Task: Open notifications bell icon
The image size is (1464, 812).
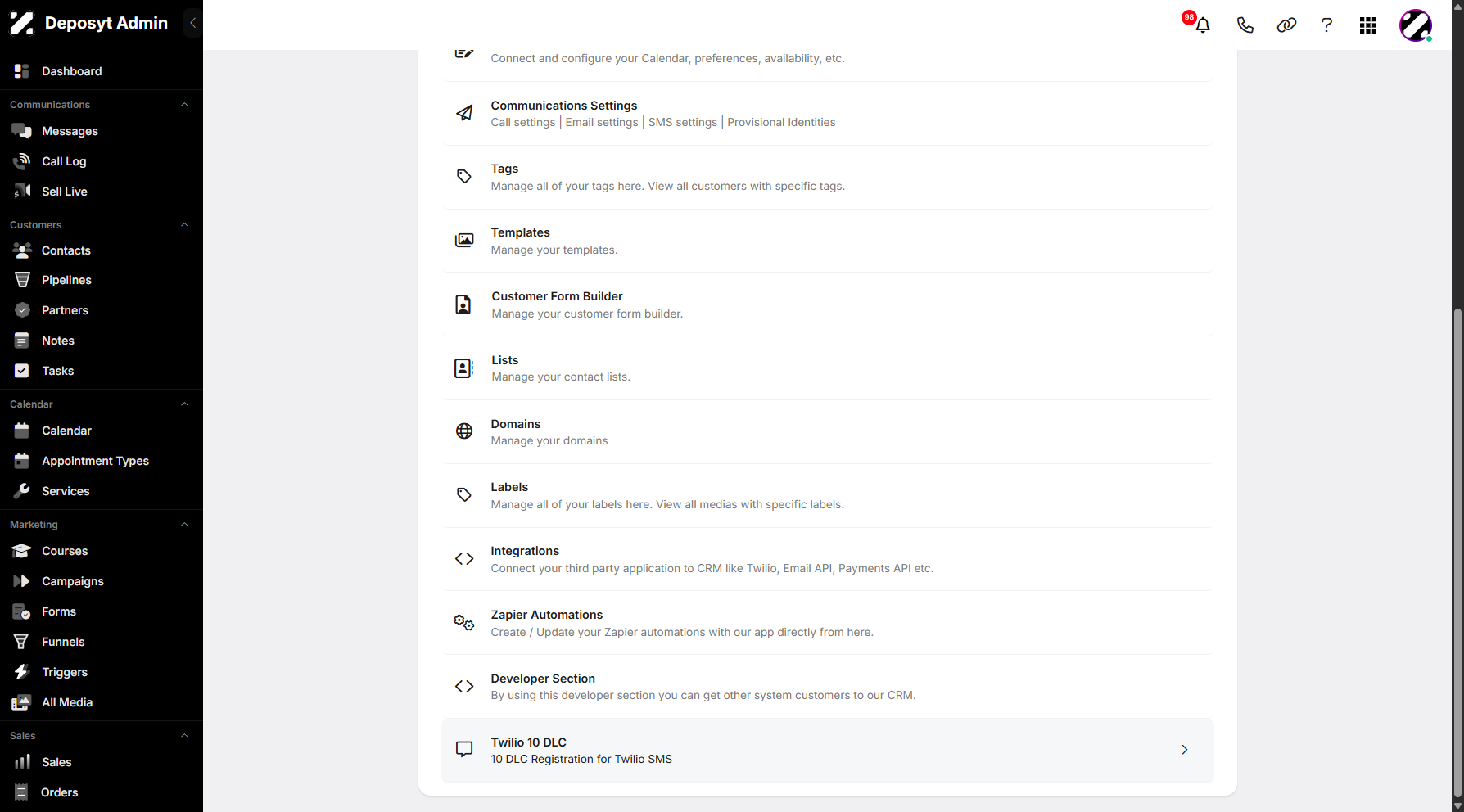Action: click(1202, 25)
